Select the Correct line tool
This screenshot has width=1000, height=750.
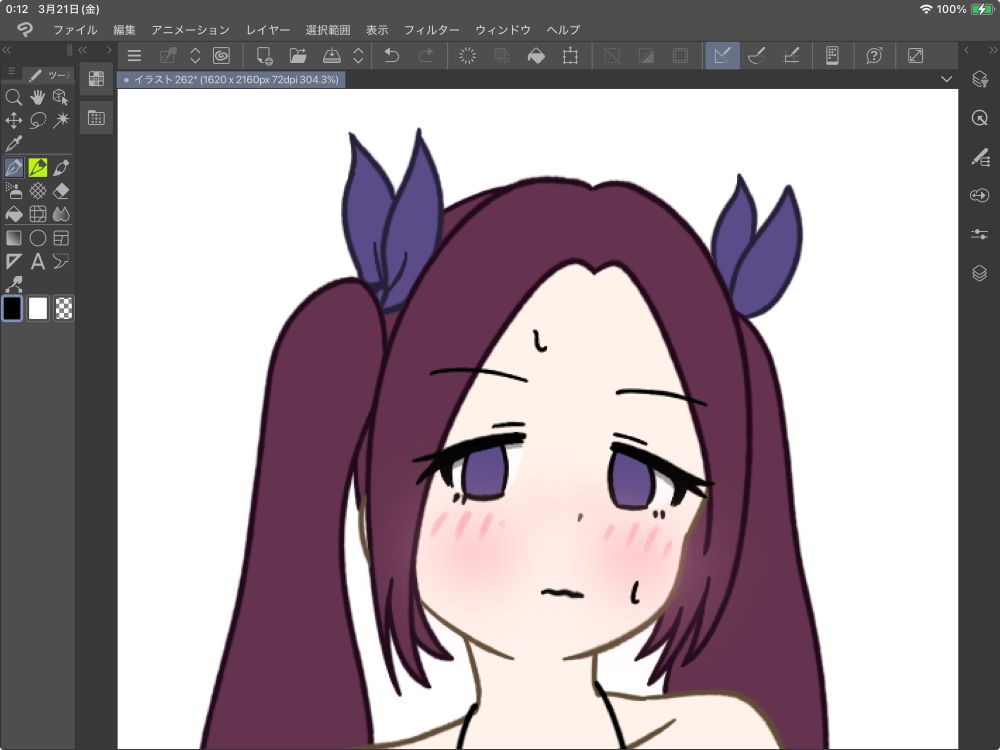[x=13, y=284]
